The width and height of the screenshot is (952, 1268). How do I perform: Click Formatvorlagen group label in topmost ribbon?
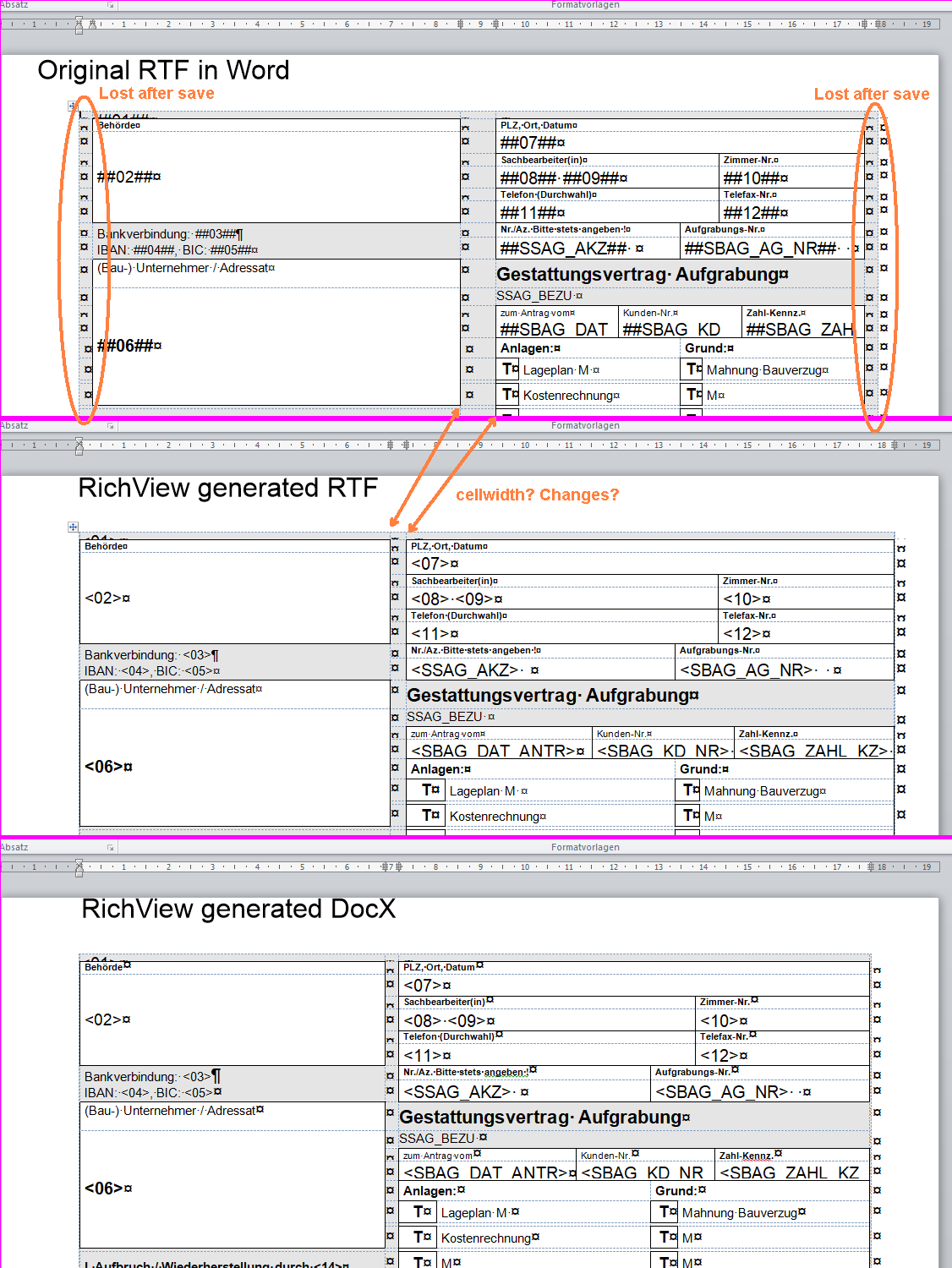tap(585, 5)
